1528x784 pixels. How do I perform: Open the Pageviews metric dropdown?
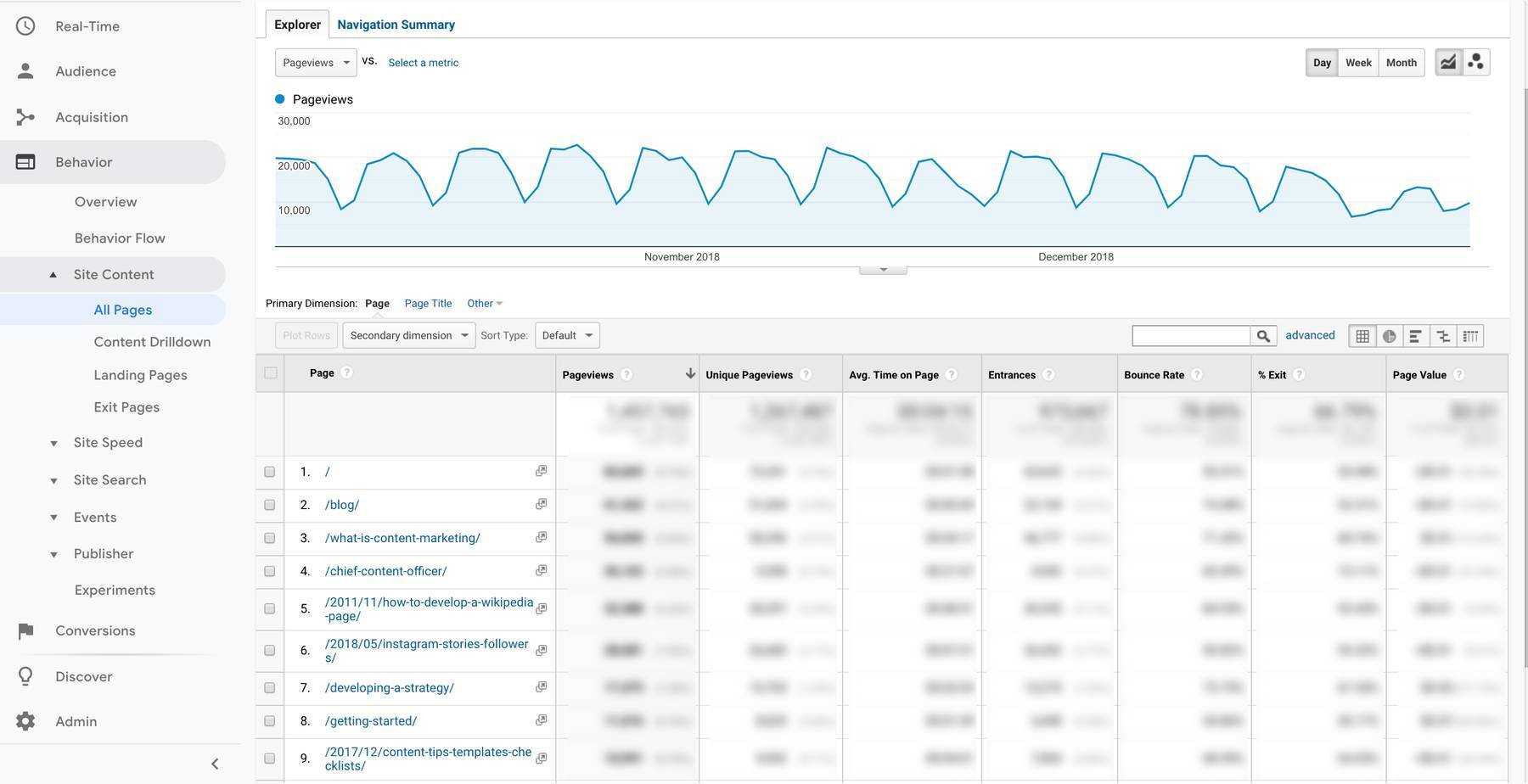(316, 63)
